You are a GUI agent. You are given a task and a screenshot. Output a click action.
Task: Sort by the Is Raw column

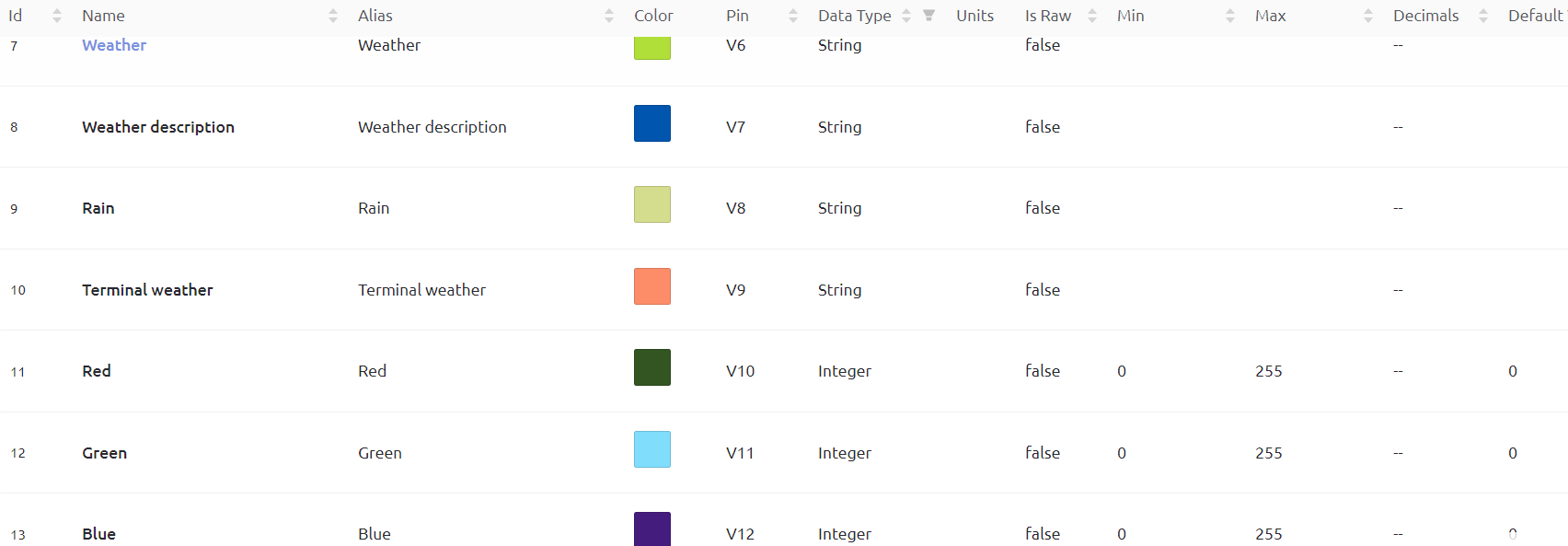pos(1091,16)
